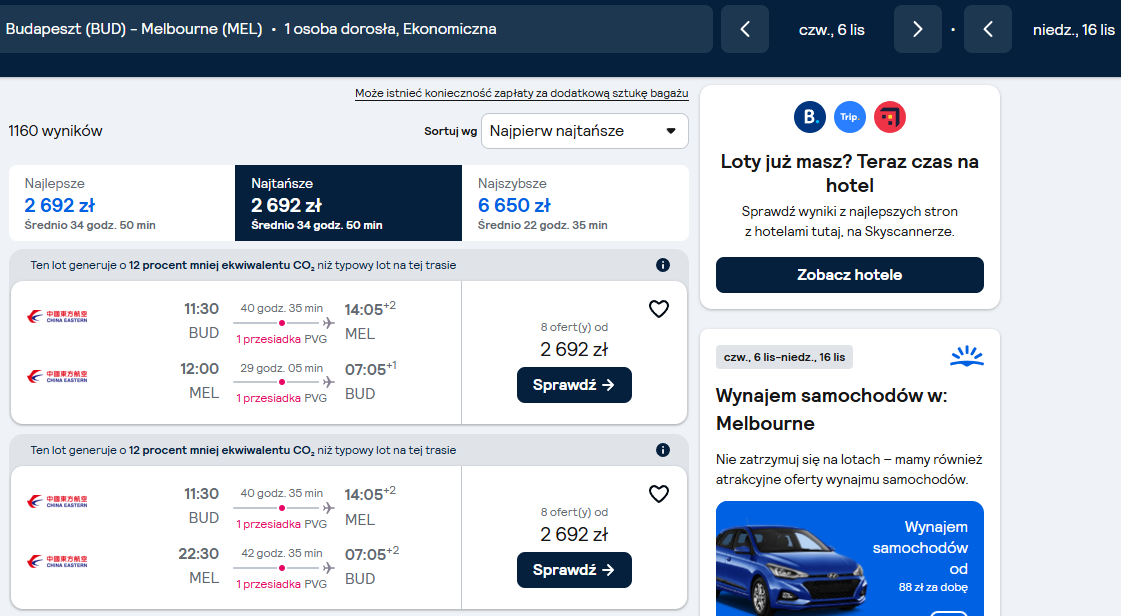Open CO2 info icon on first flight
This screenshot has width=1121, height=616.
click(x=663, y=265)
